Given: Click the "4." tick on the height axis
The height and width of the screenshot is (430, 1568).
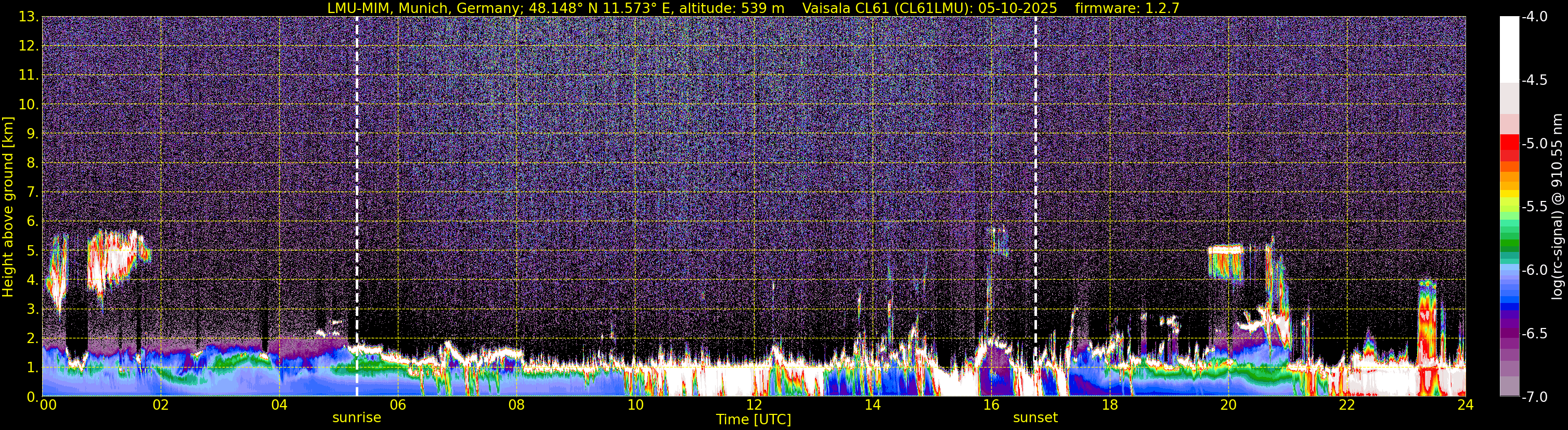Looking at the screenshot, I should coord(32,280).
